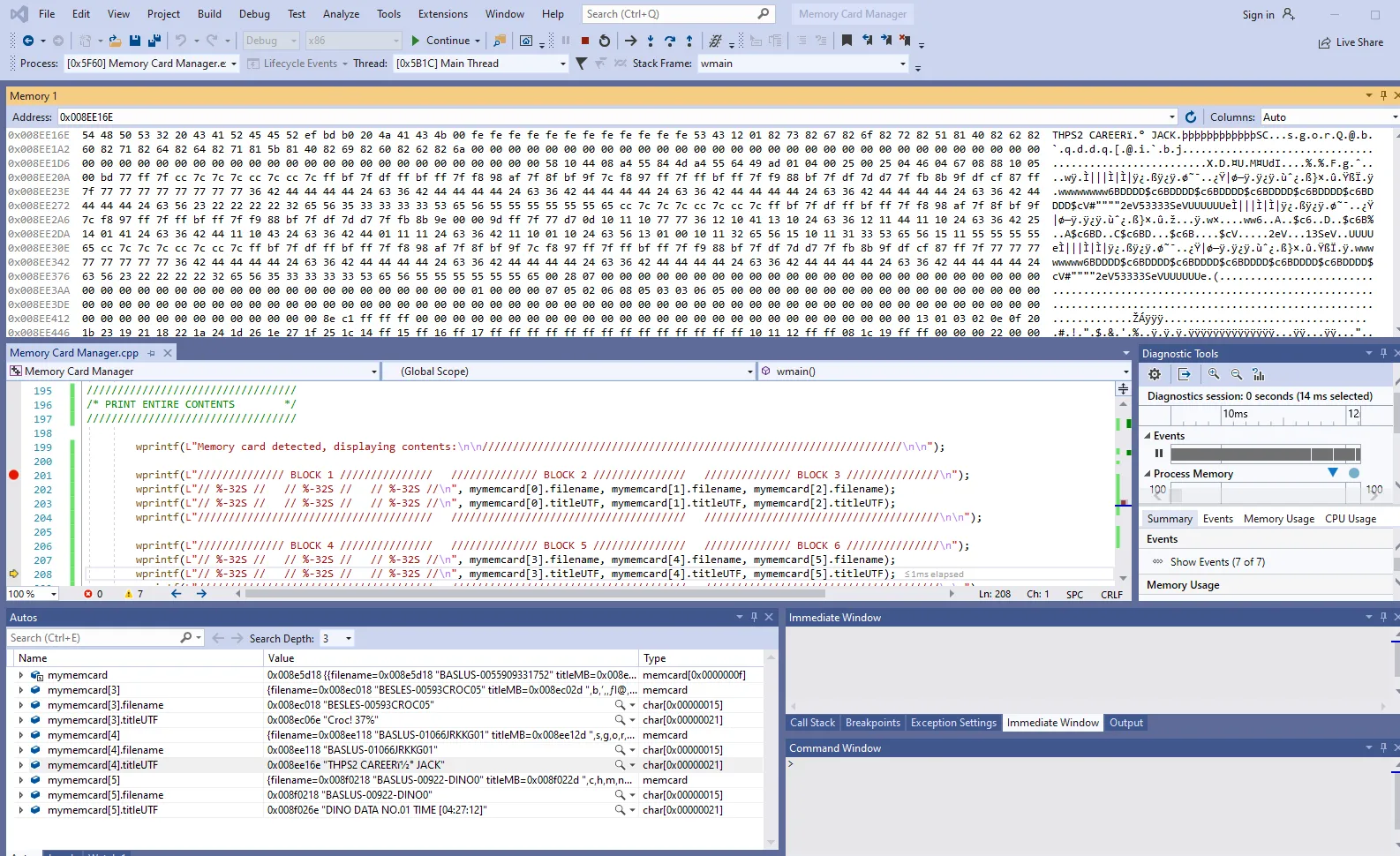Screen dimensions: 1400x856
Task: Click the Undo icon
Action: tap(181, 41)
